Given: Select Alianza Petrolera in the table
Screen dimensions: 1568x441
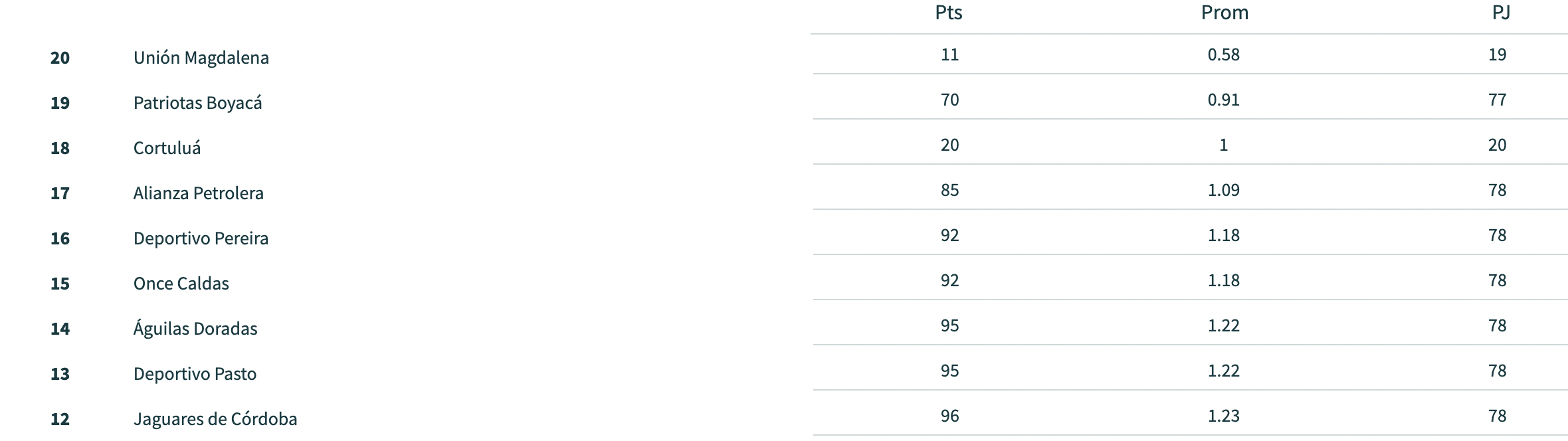Looking at the screenshot, I should click(x=199, y=193).
